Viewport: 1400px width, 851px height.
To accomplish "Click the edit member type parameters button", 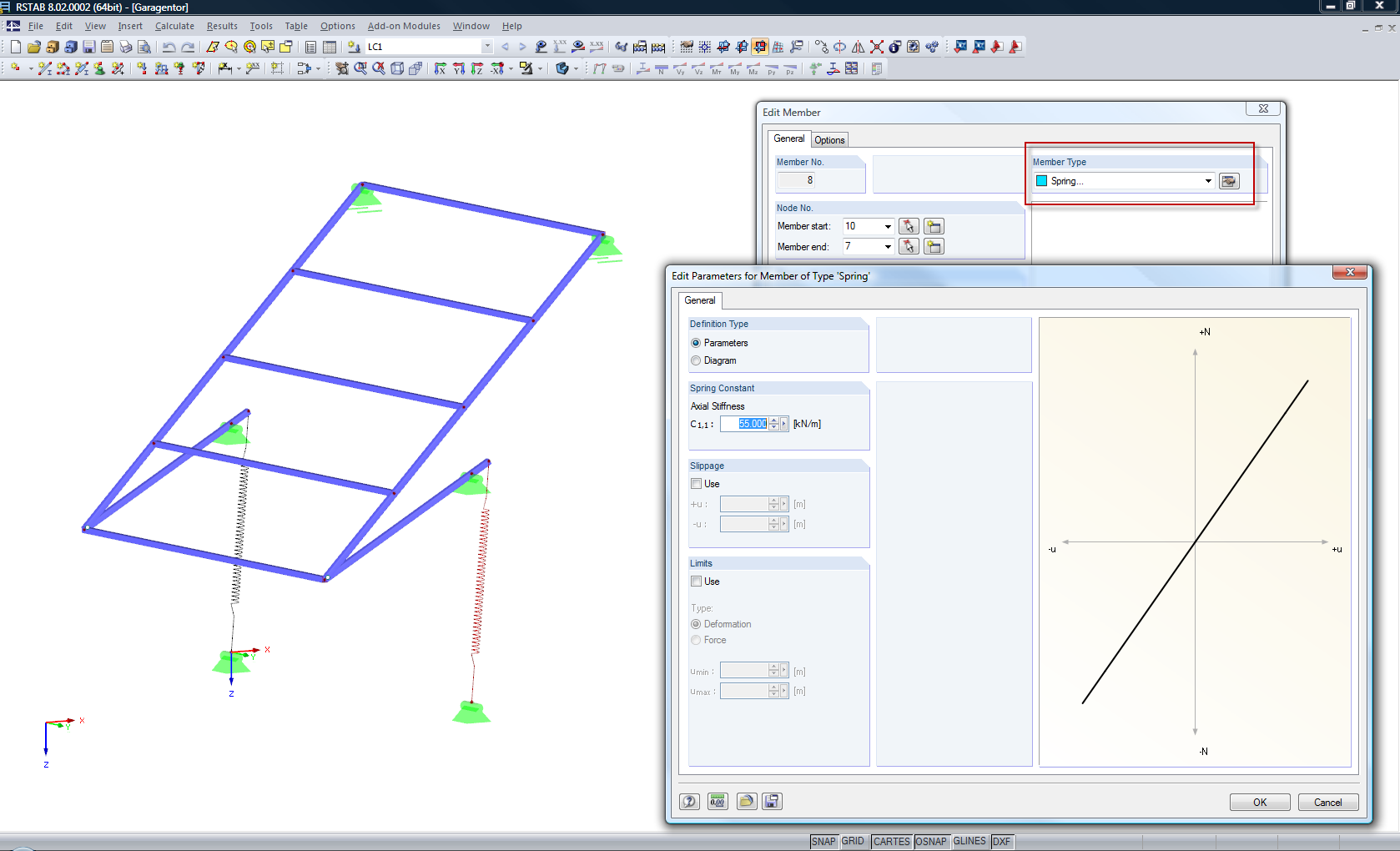I will pos(1229,181).
